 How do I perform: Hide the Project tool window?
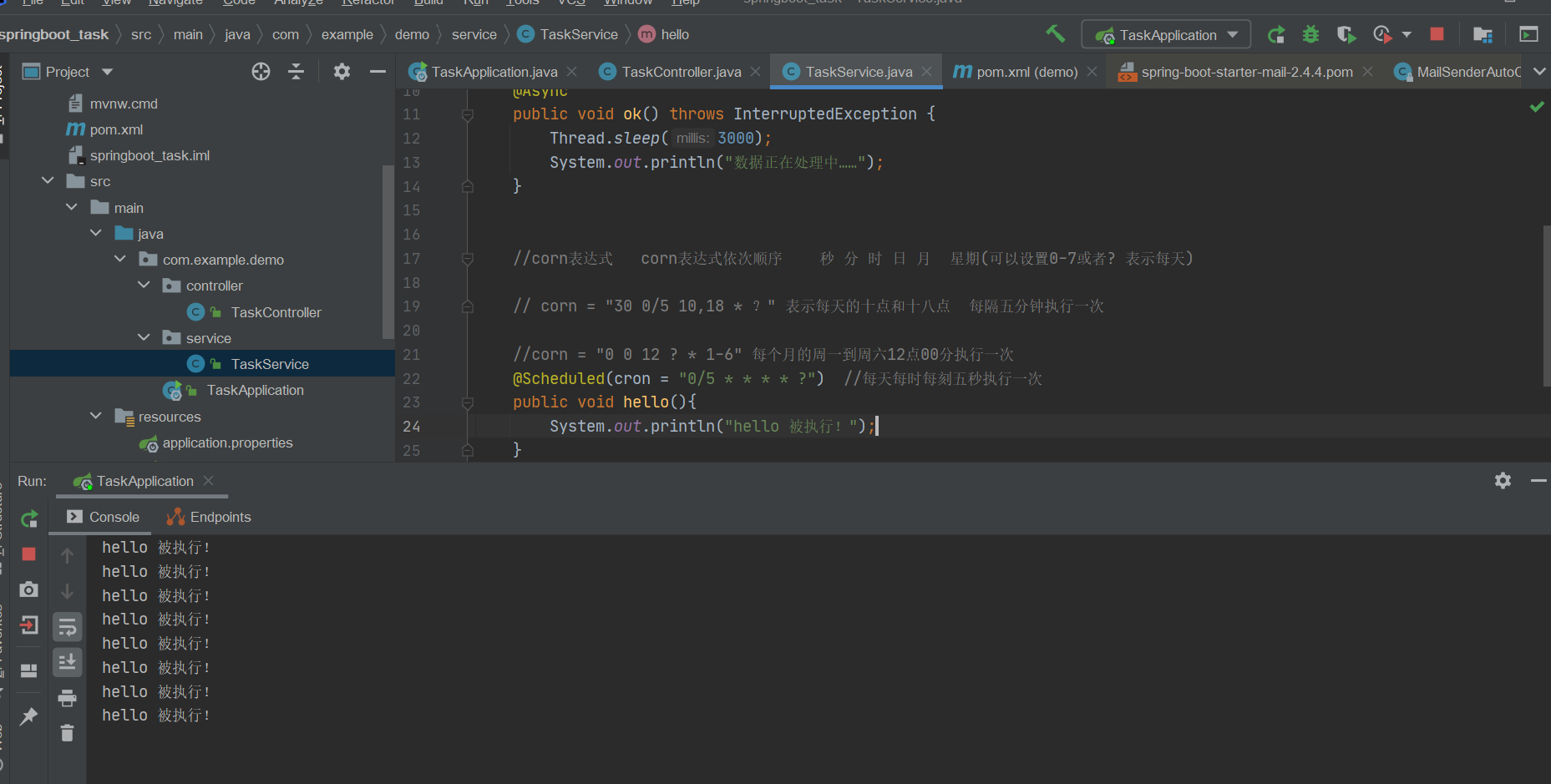378,72
